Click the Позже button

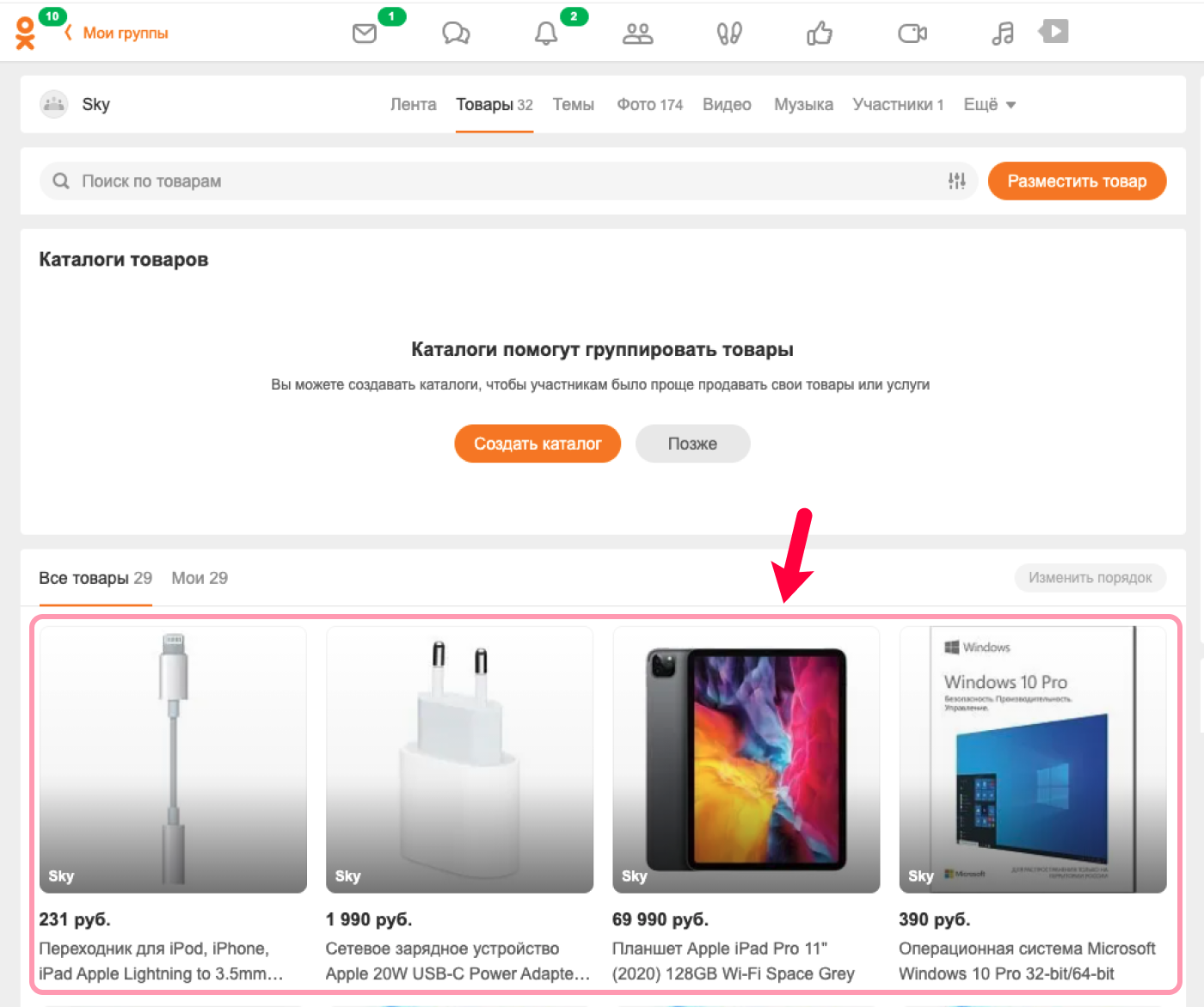tap(692, 444)
